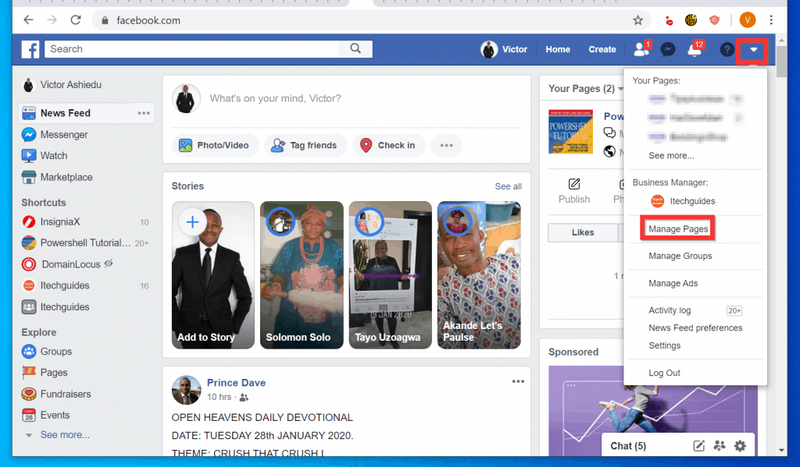Image resolution: width=800 pixels, height=467 pixels.
Task: Click the Tag friends button
Action: pyautogui.click(x=305, y=145)
